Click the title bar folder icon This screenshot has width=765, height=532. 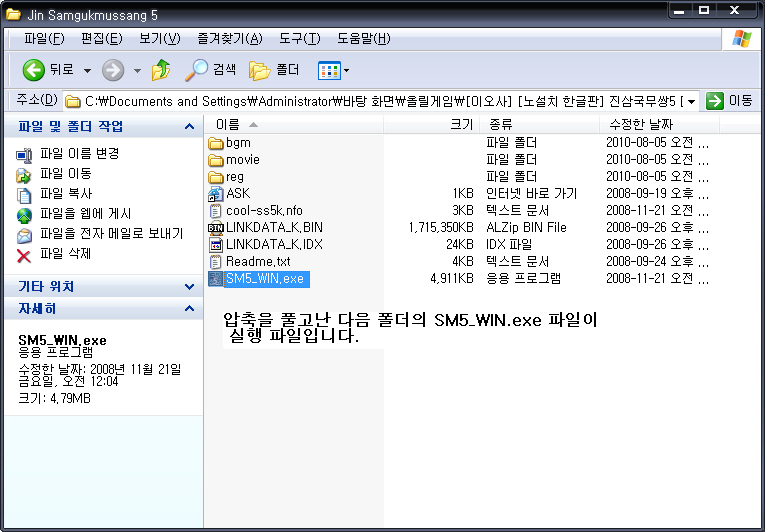(x=13, y=15)
